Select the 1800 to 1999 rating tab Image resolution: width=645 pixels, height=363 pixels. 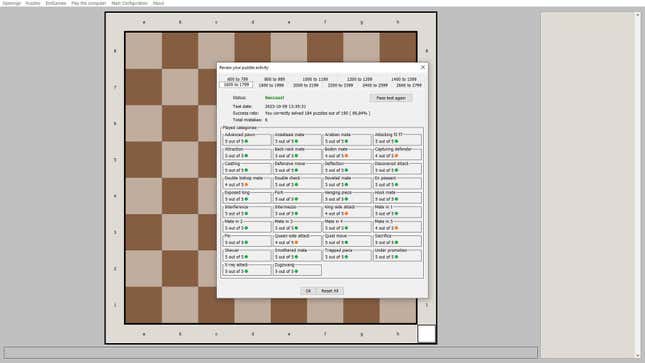271,85
